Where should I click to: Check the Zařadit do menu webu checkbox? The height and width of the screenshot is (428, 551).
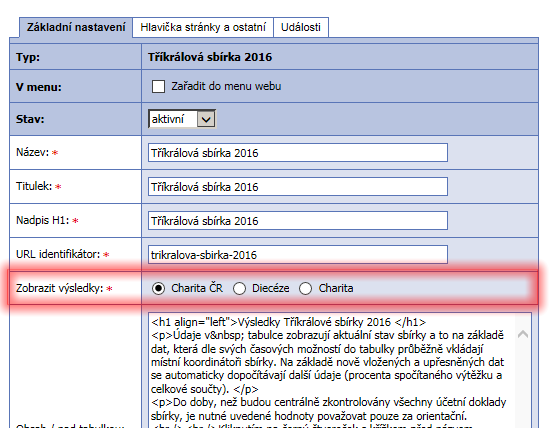click(158, 86)
